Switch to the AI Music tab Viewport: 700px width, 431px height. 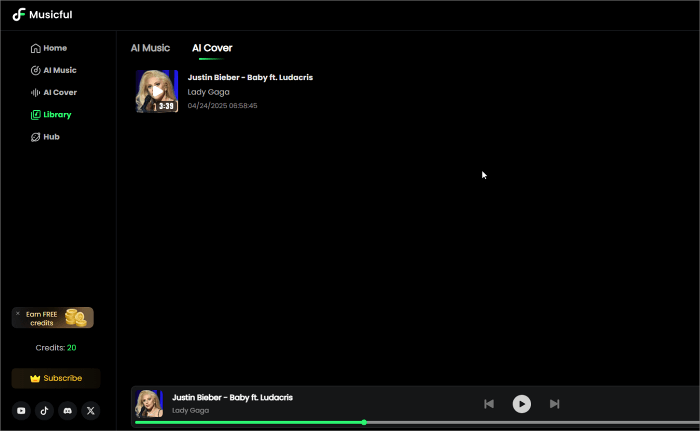pyautogui.click(x=150, y=48)
